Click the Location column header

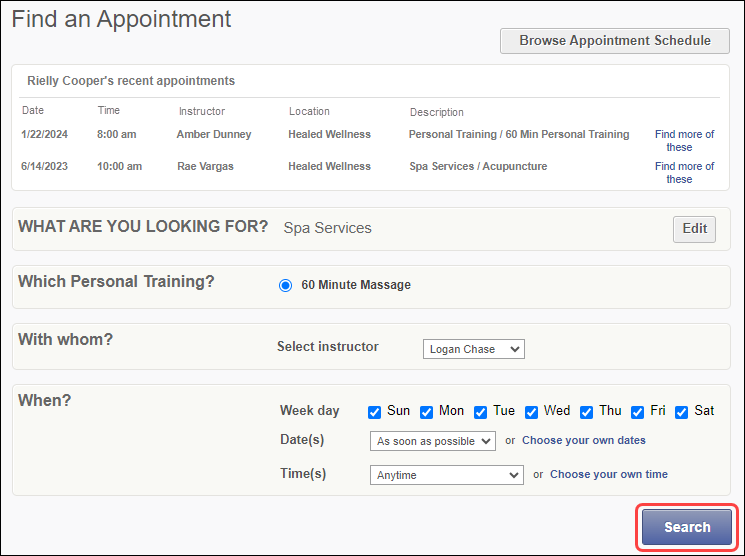point(309,111)
